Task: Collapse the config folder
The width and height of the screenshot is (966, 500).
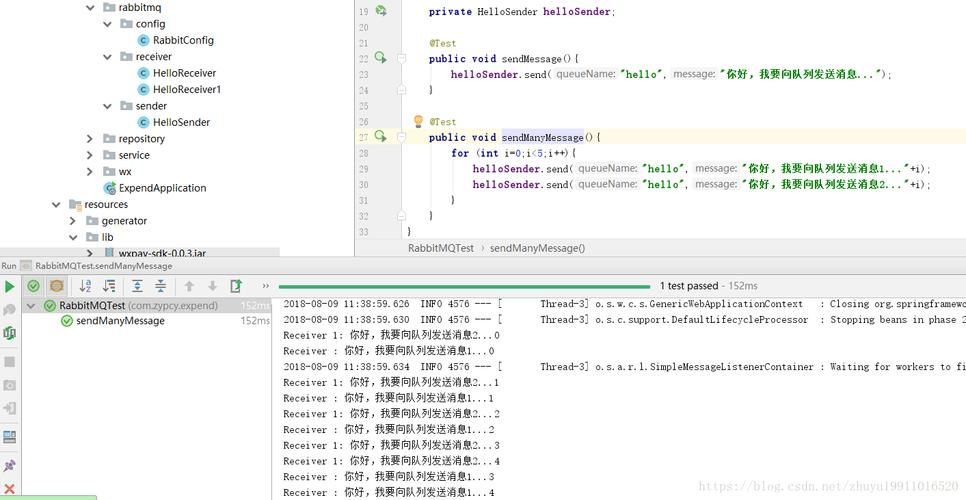Action: pyautogui.click(x=107, y=24)
